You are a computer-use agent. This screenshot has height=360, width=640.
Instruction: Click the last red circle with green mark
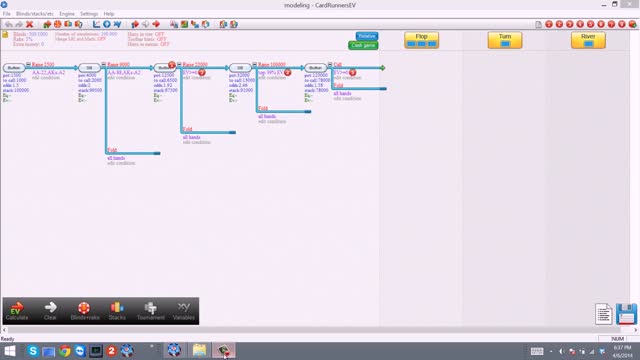point(632,24)
